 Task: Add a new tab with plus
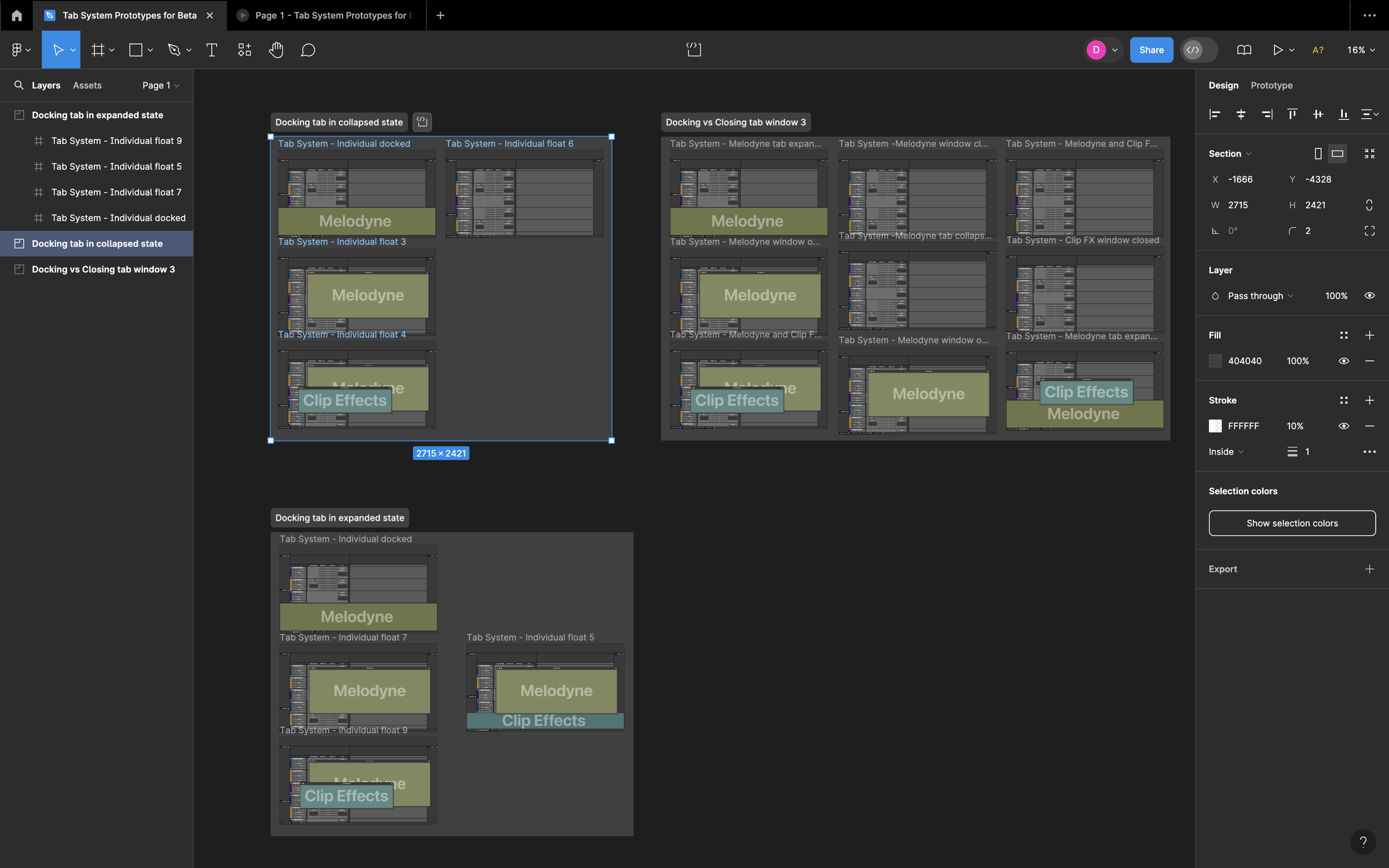440,16
